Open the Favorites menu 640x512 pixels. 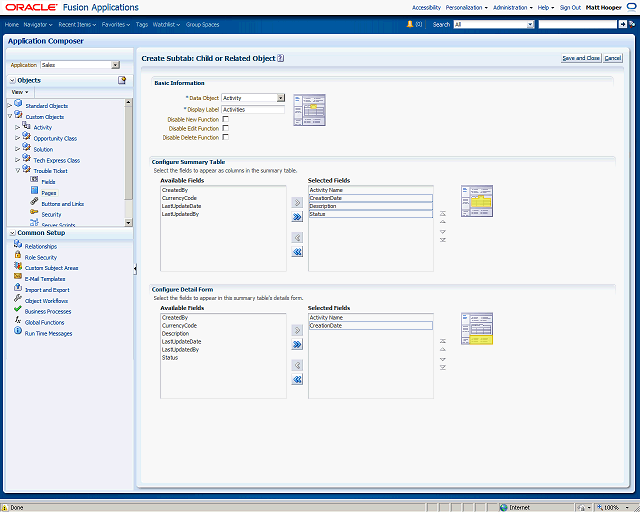click(x=116, y=24)
